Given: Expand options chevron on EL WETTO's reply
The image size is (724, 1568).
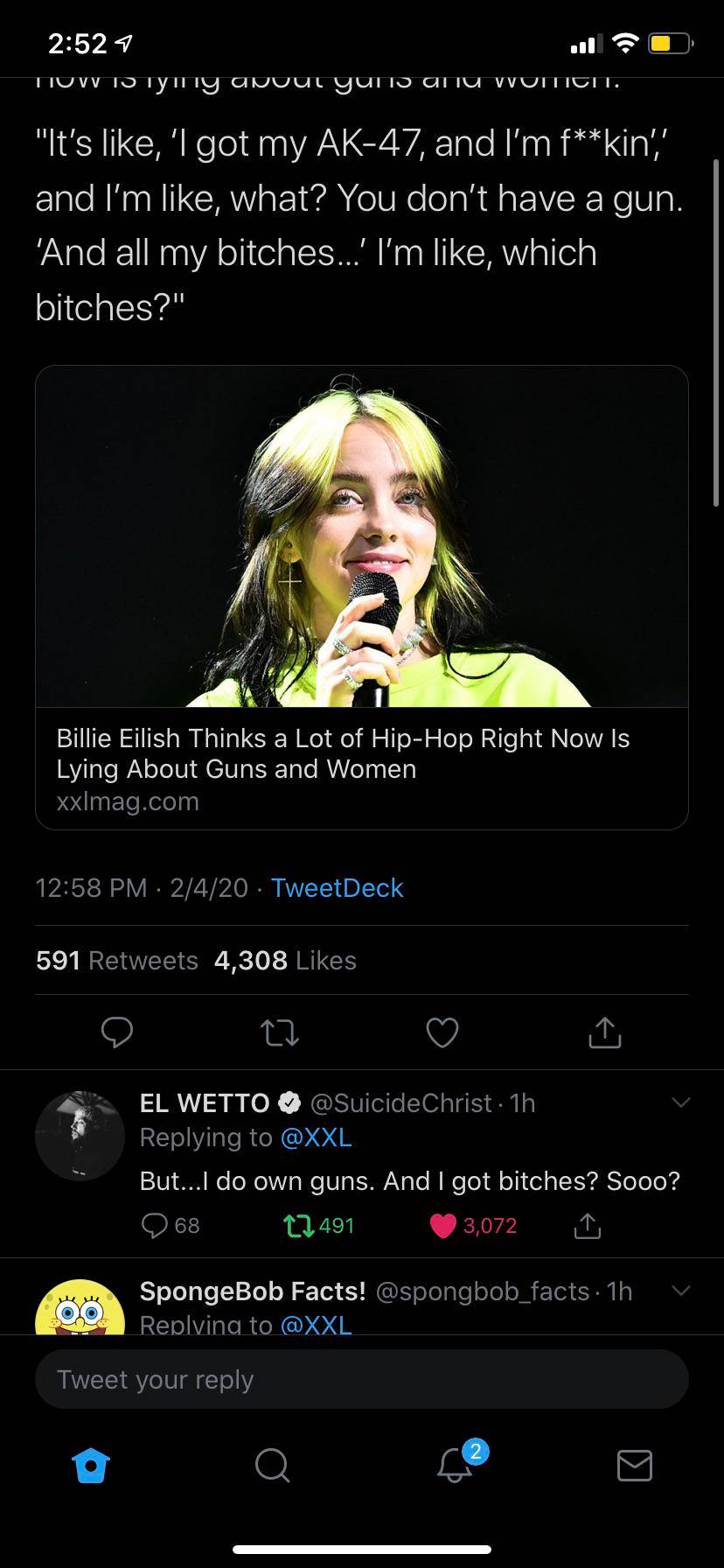Looking at the screenshot, I should point(680,1102).
